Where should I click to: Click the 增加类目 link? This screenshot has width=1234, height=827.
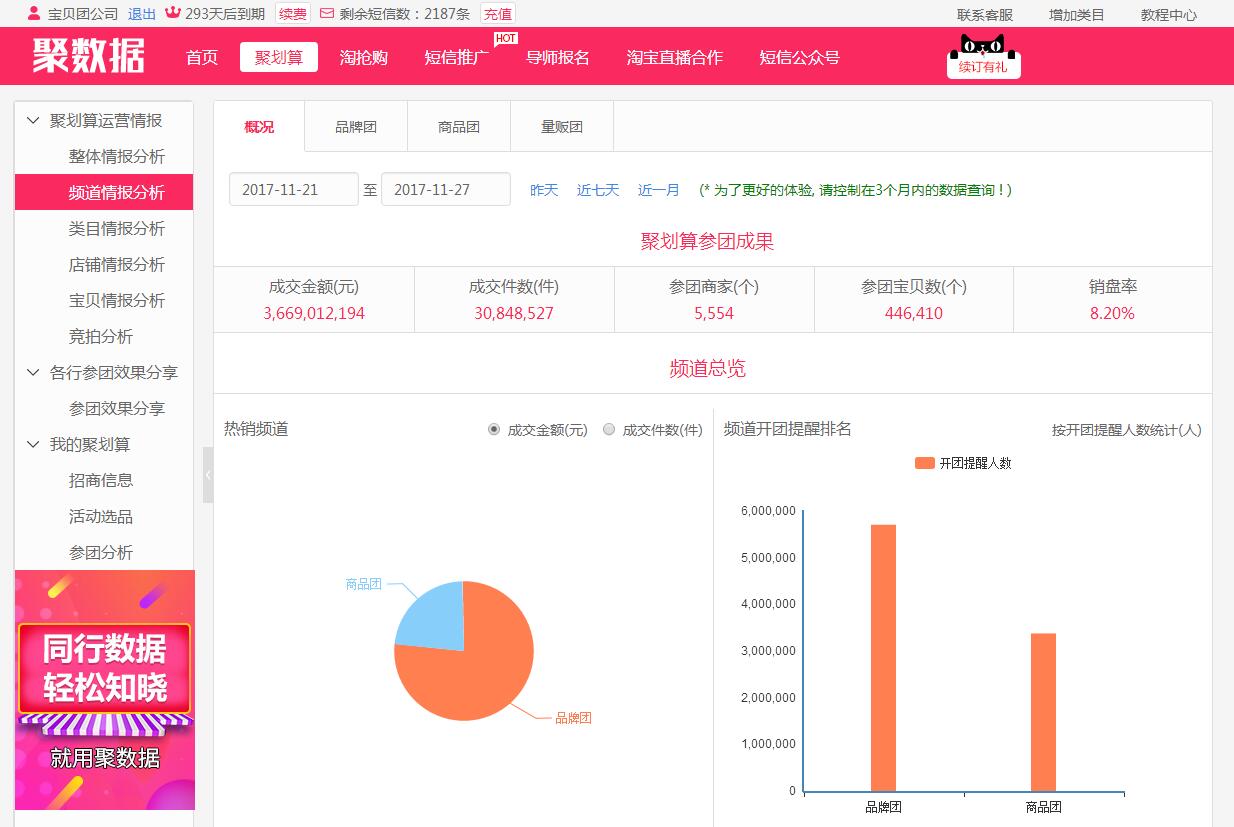click(x=1077, y=15)
